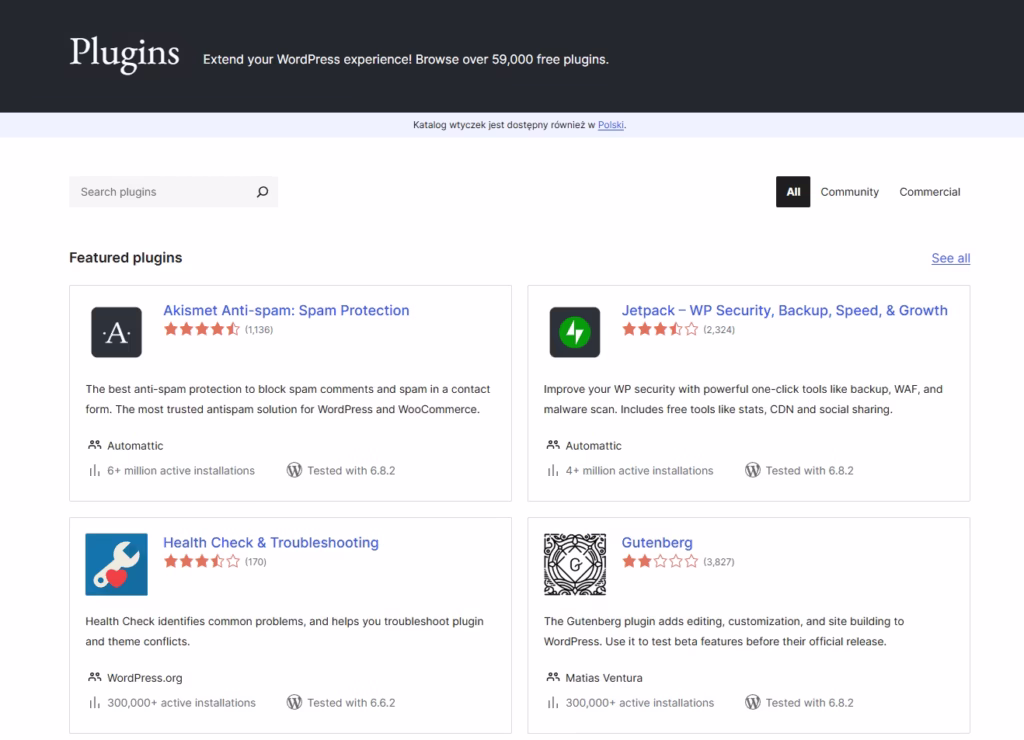1024x740 pixels.
Task: Click the author icon next to Matias Ventura
Action: 553,678
